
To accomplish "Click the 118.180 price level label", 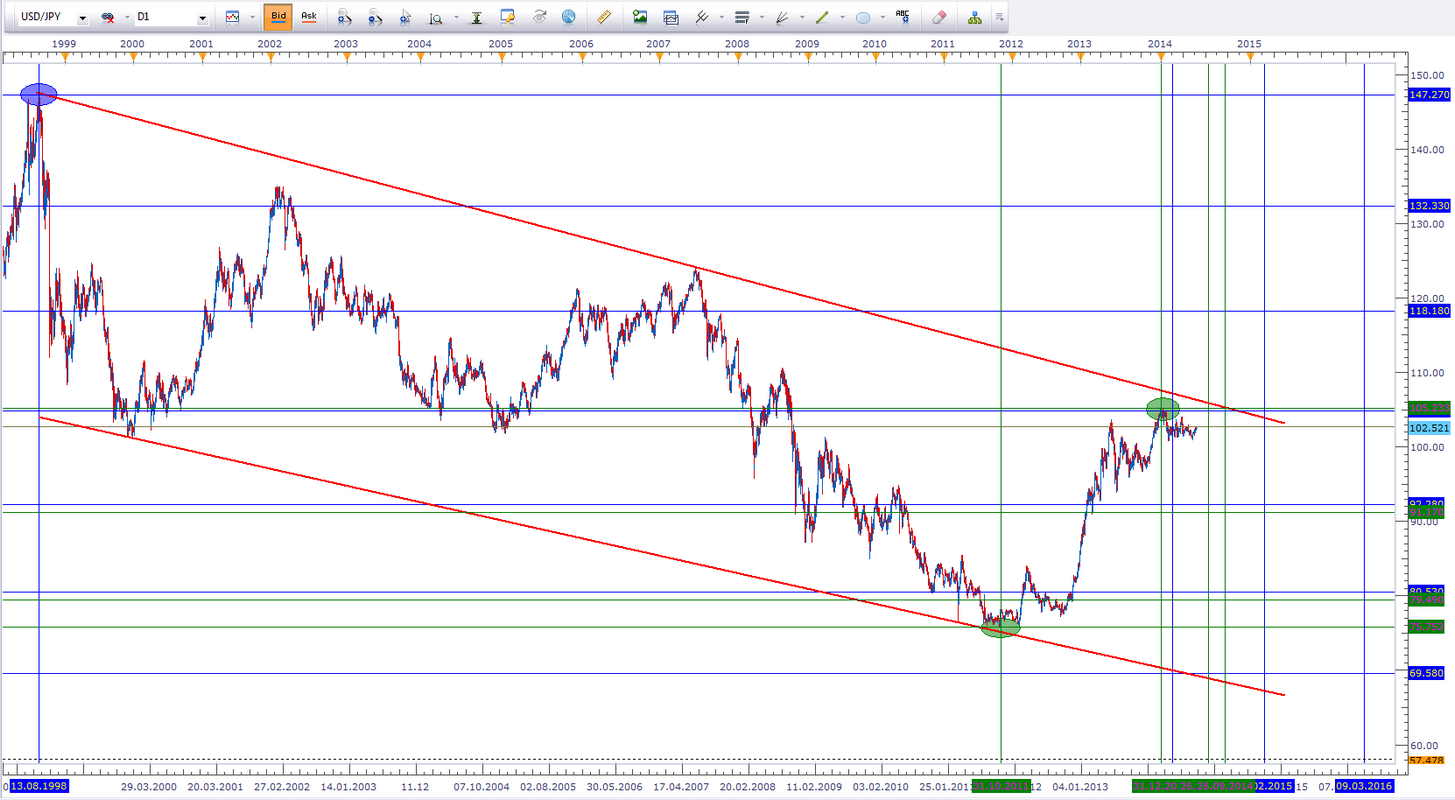I will pyautogui.click(x=1429, y=311).
